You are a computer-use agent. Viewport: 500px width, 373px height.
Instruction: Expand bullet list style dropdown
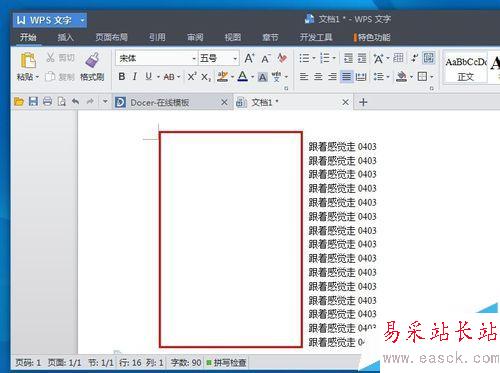pos(314,58)
